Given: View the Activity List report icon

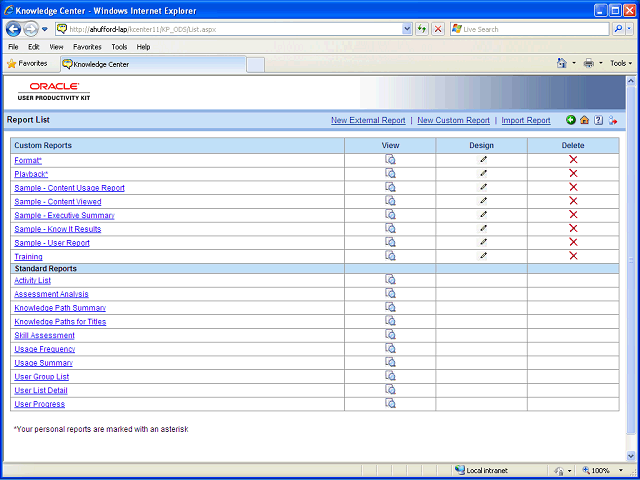Looking at the screenshot, I should pos(390,280).
